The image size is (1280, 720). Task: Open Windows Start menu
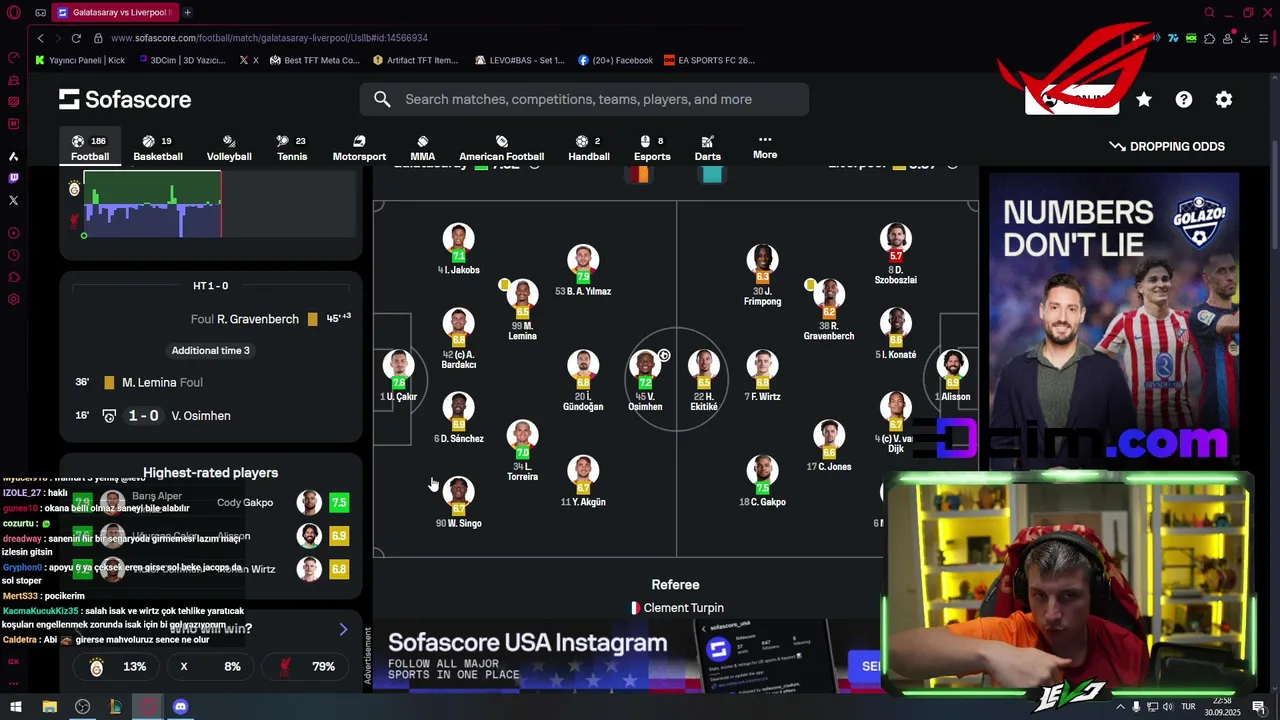coord(16,707)
